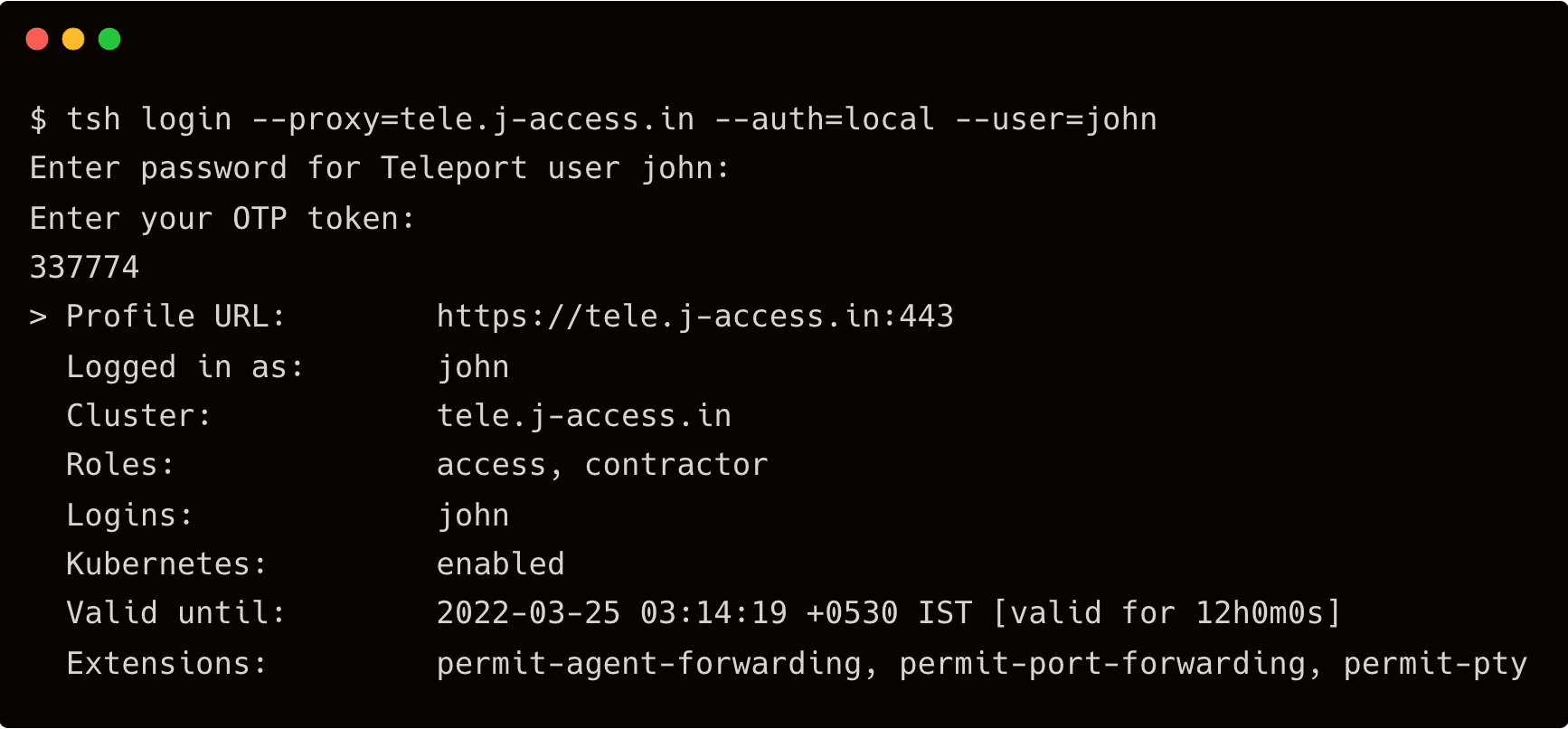This screenshot has height=729, width=1568.
Task: Click the red close window button
Action: [37, 39]
